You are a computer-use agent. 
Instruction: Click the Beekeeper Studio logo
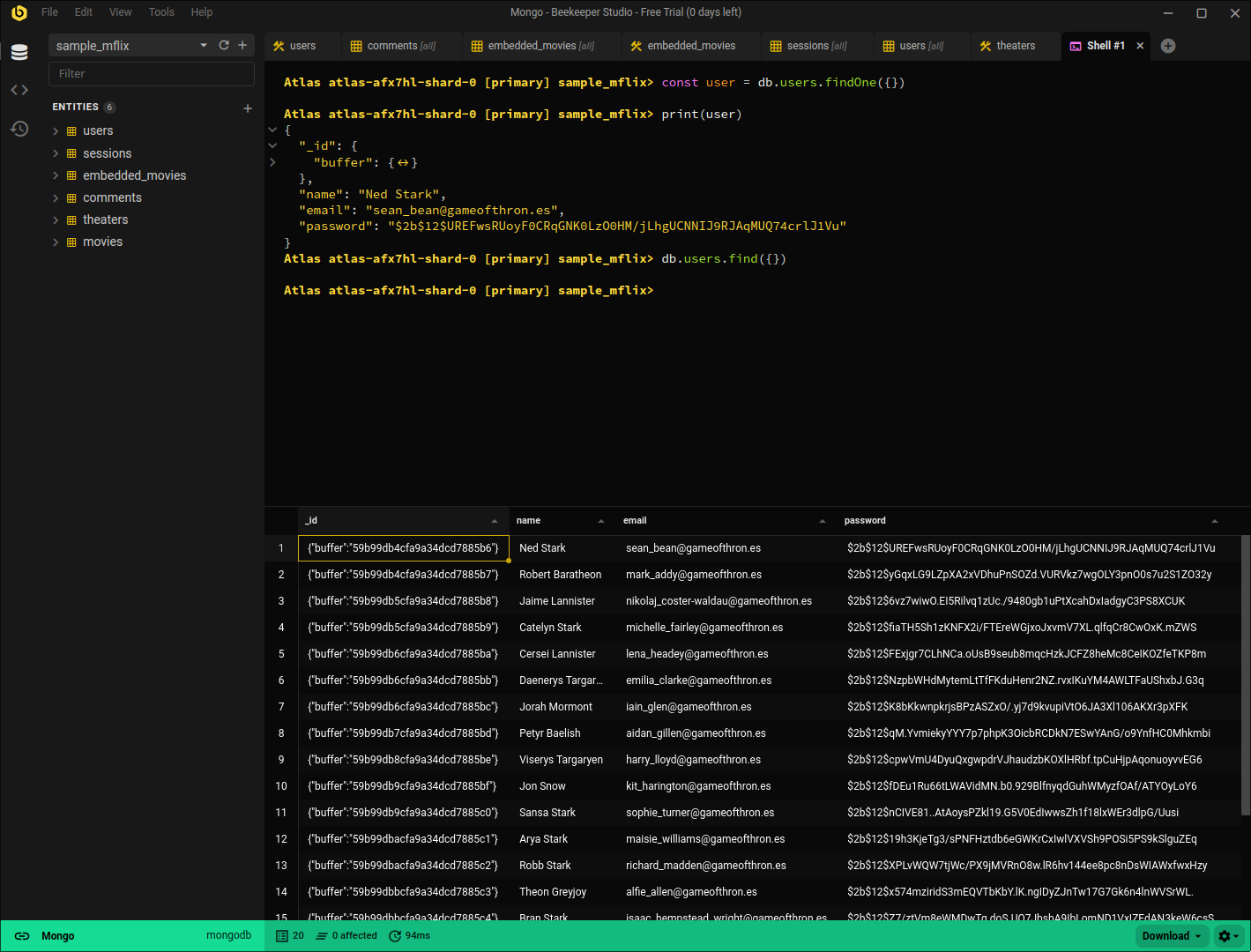click(x=19, y=12)
